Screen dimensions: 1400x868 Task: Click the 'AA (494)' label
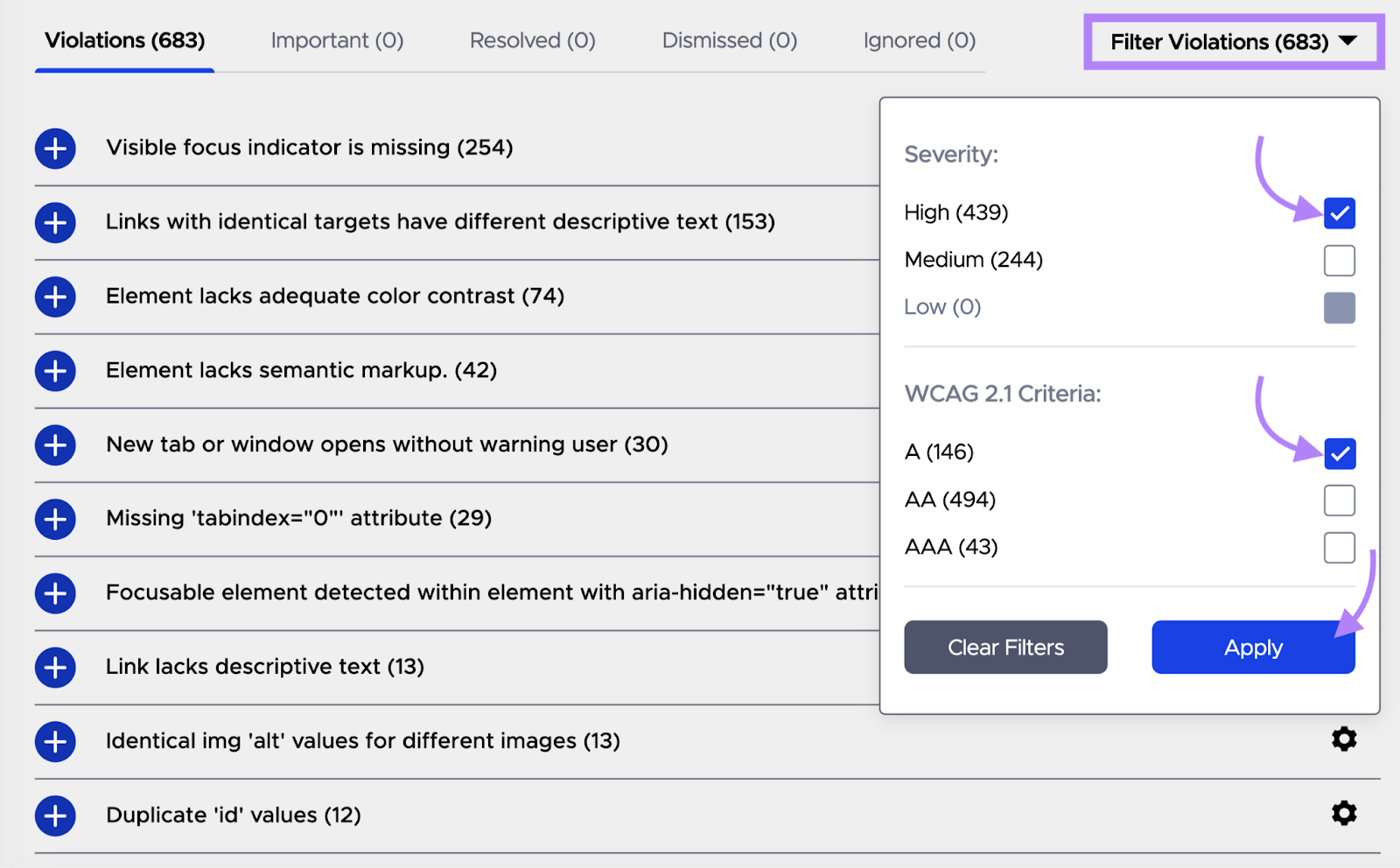(950, 500)
